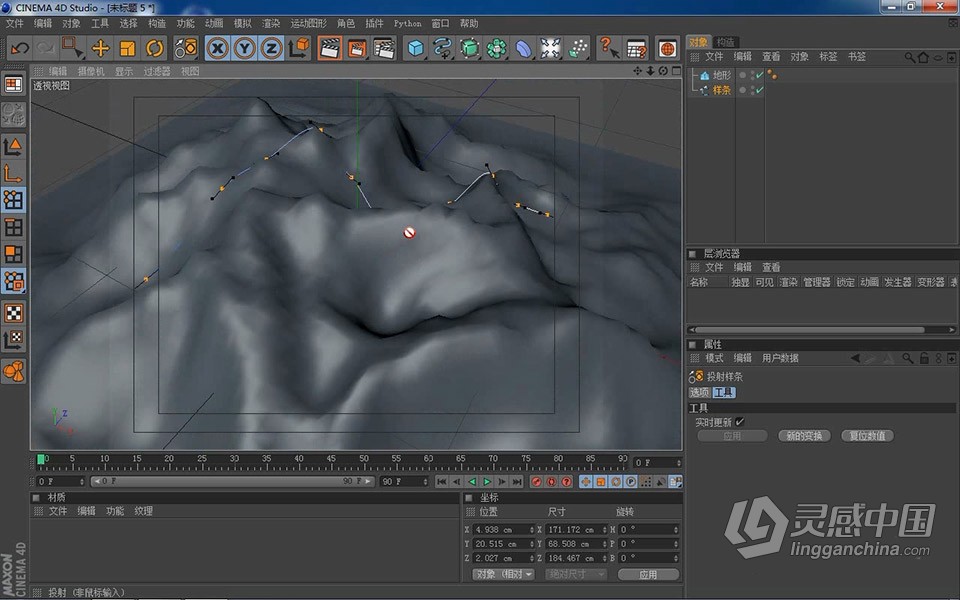Image resolution: width=960 pixels, height=600 pixels.
Task: Toggle green checkmark of 地形 object
Action: tap(760, 75)
